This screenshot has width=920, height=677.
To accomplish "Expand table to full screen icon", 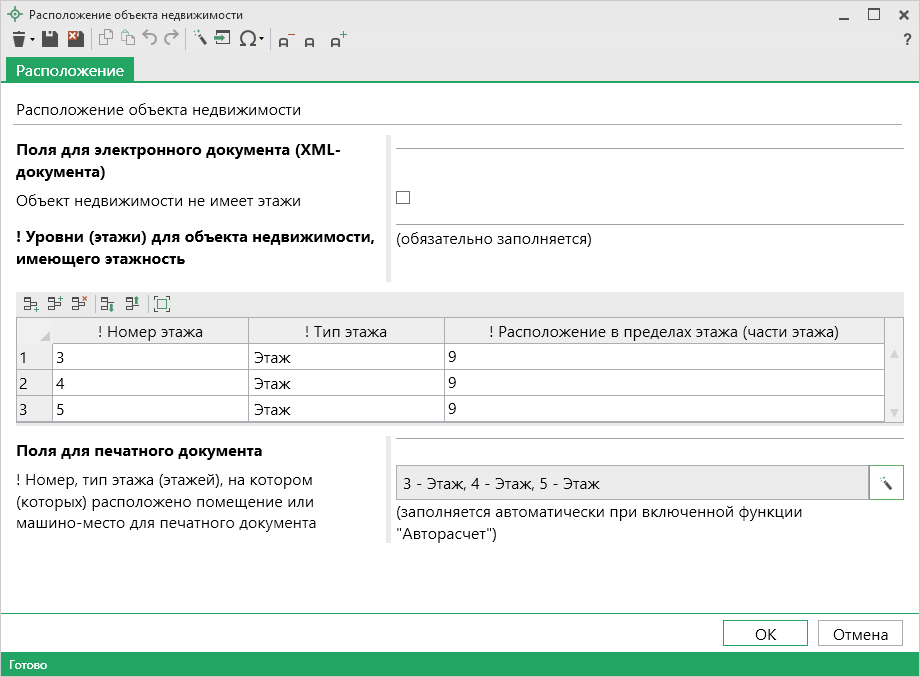I will [x=162, y=303].
